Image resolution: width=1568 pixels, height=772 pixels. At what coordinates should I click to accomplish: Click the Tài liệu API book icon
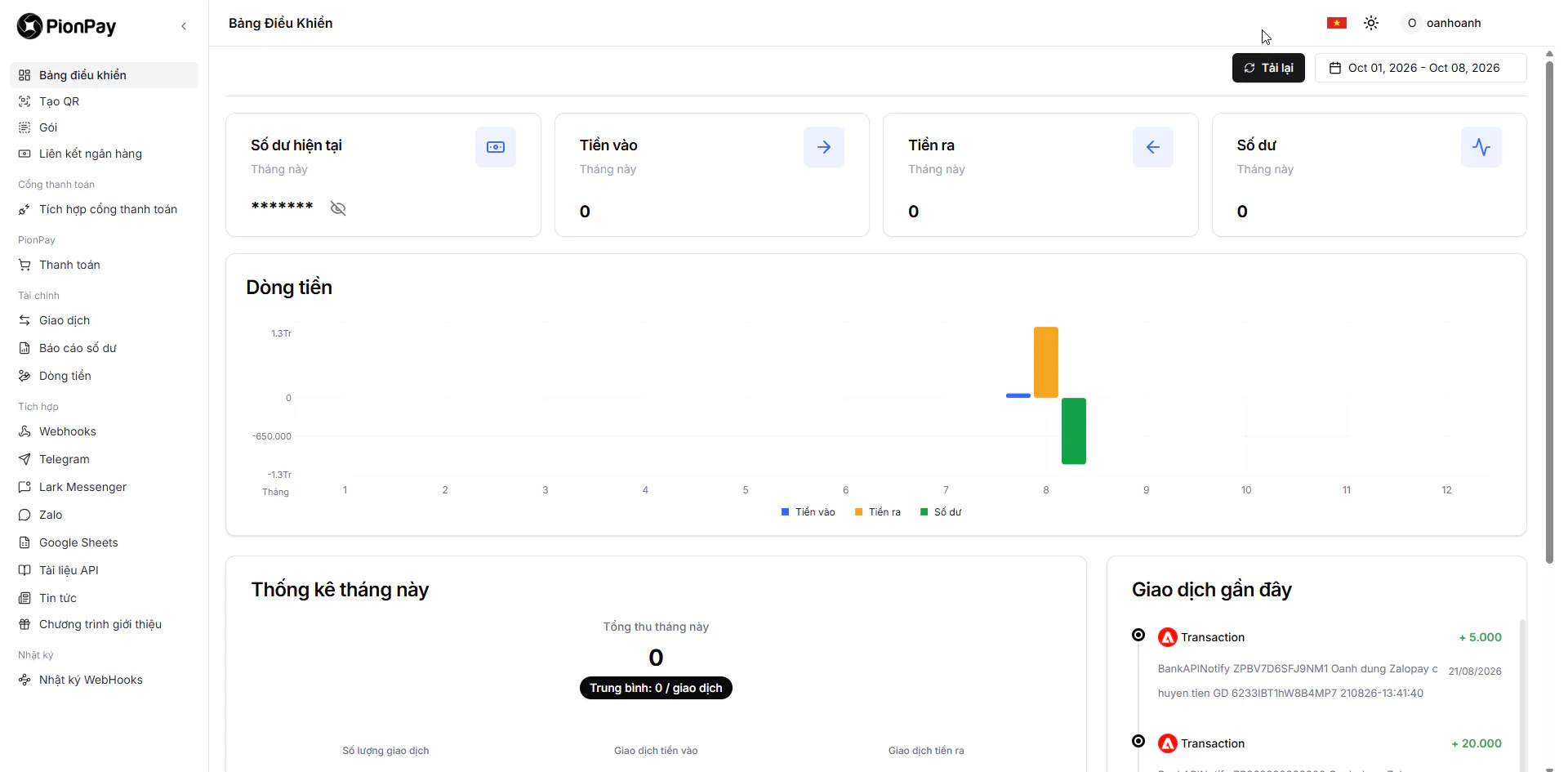24,570
